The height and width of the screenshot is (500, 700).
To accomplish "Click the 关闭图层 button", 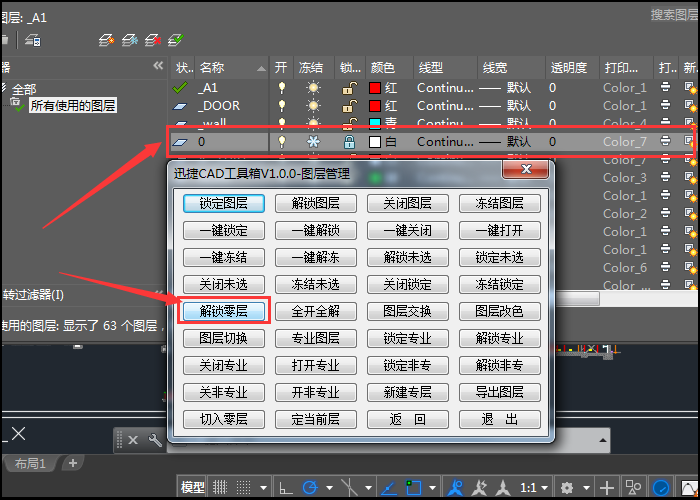I will [x=408, y=204].
